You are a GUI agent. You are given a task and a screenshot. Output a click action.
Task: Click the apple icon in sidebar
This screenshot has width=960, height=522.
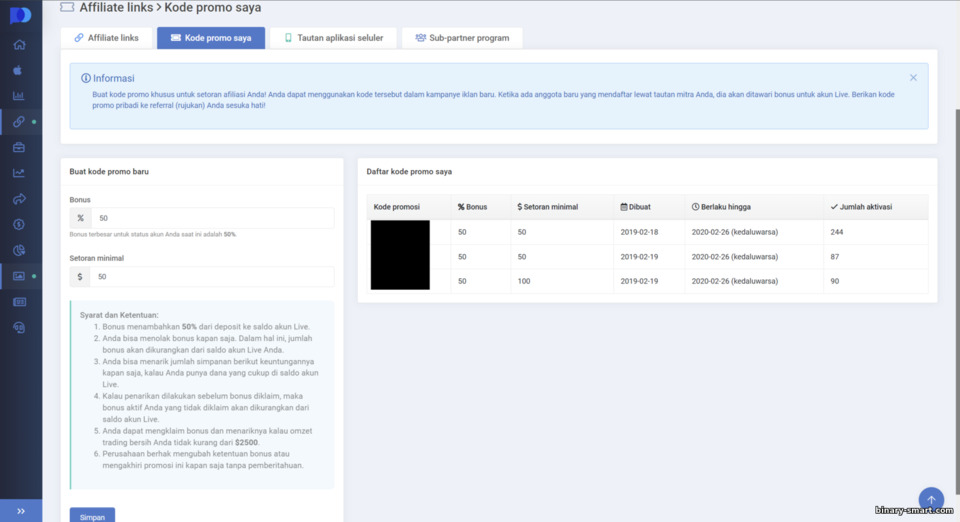click(x=18, y=70)
